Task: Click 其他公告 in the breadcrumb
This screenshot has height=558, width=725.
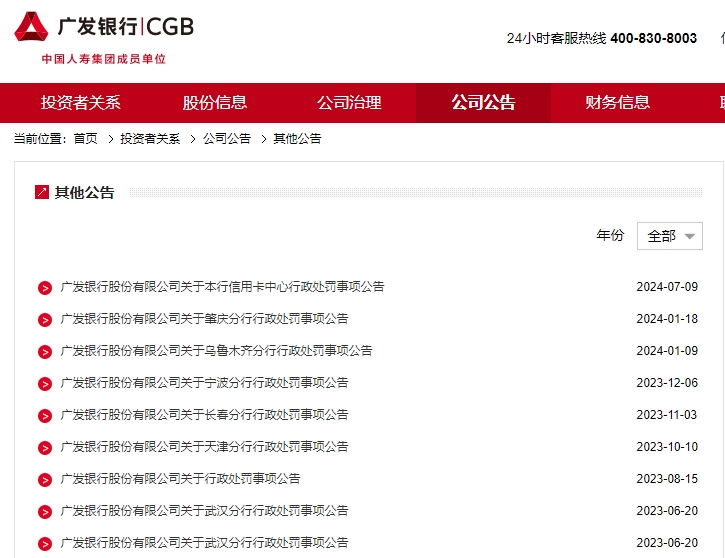Action: point(297,139)
